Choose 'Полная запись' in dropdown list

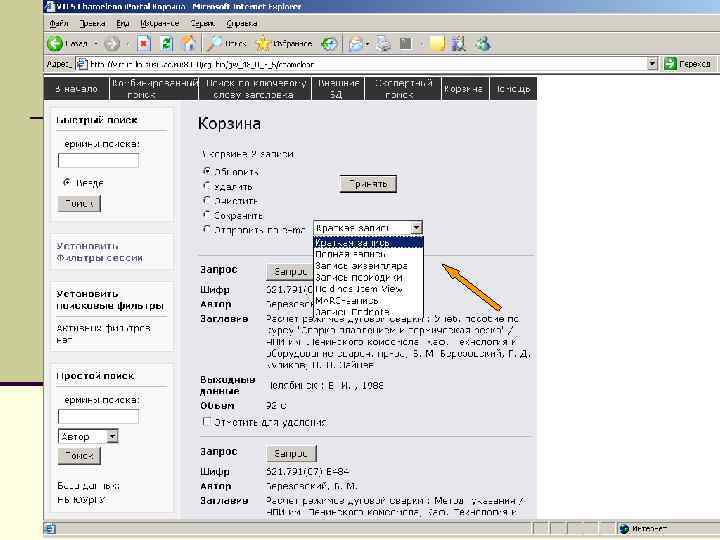[x=368, y=254]
